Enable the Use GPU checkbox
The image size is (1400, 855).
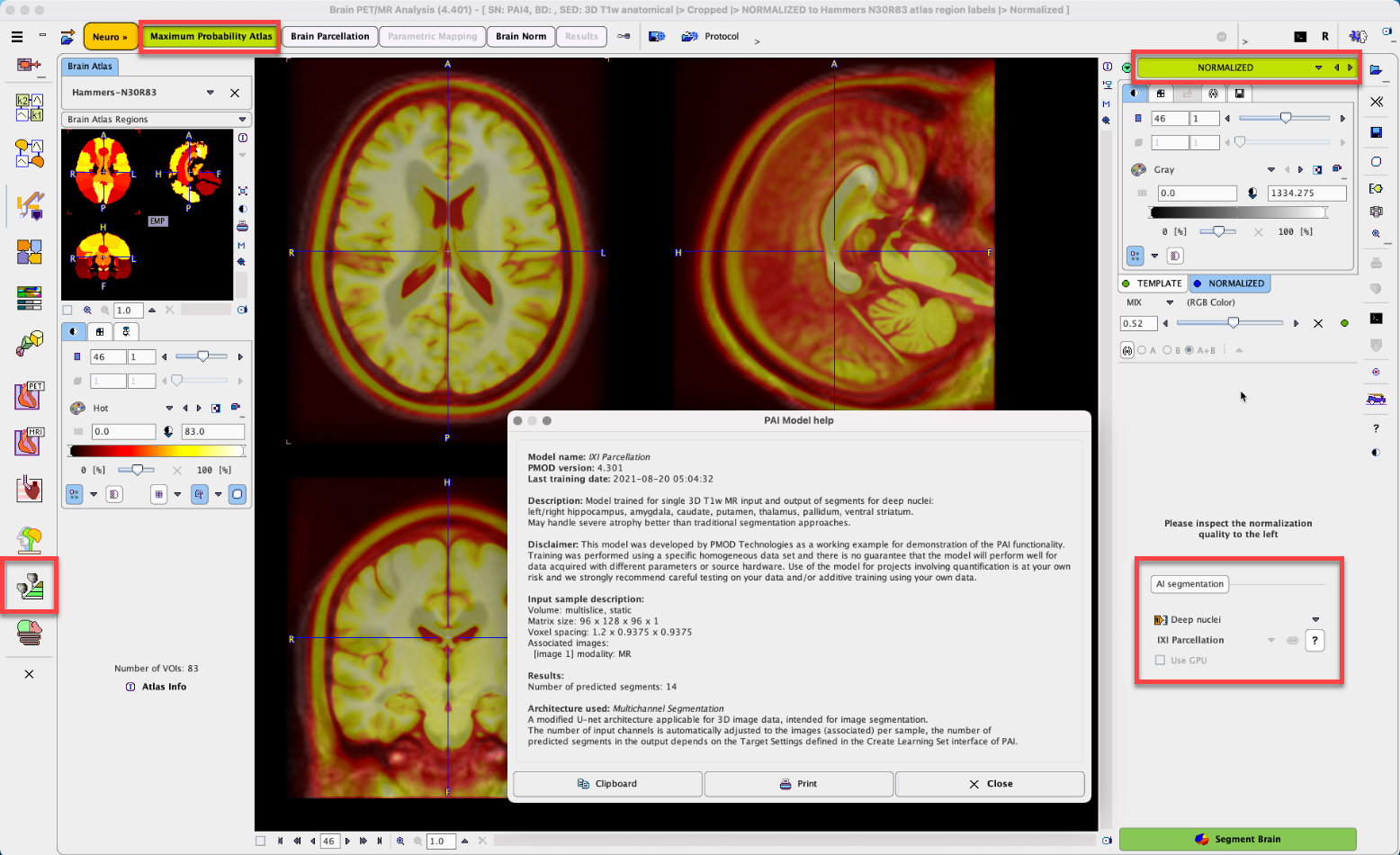[x=1160, y=661]
